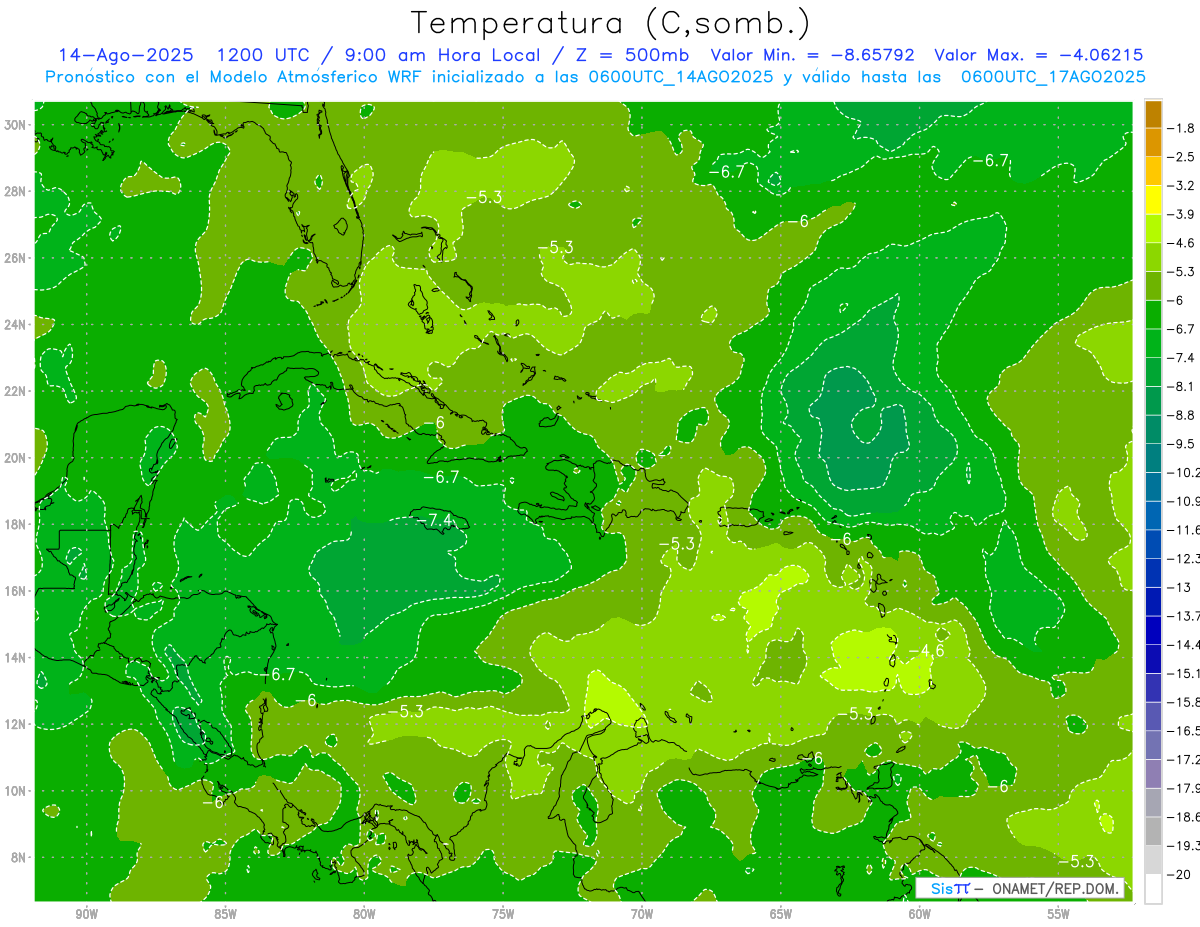Open the SisTT ONAMET/REP.DOM. logo box
This screenshot has width=1200, height=927.
click(x=1019, y=888)
